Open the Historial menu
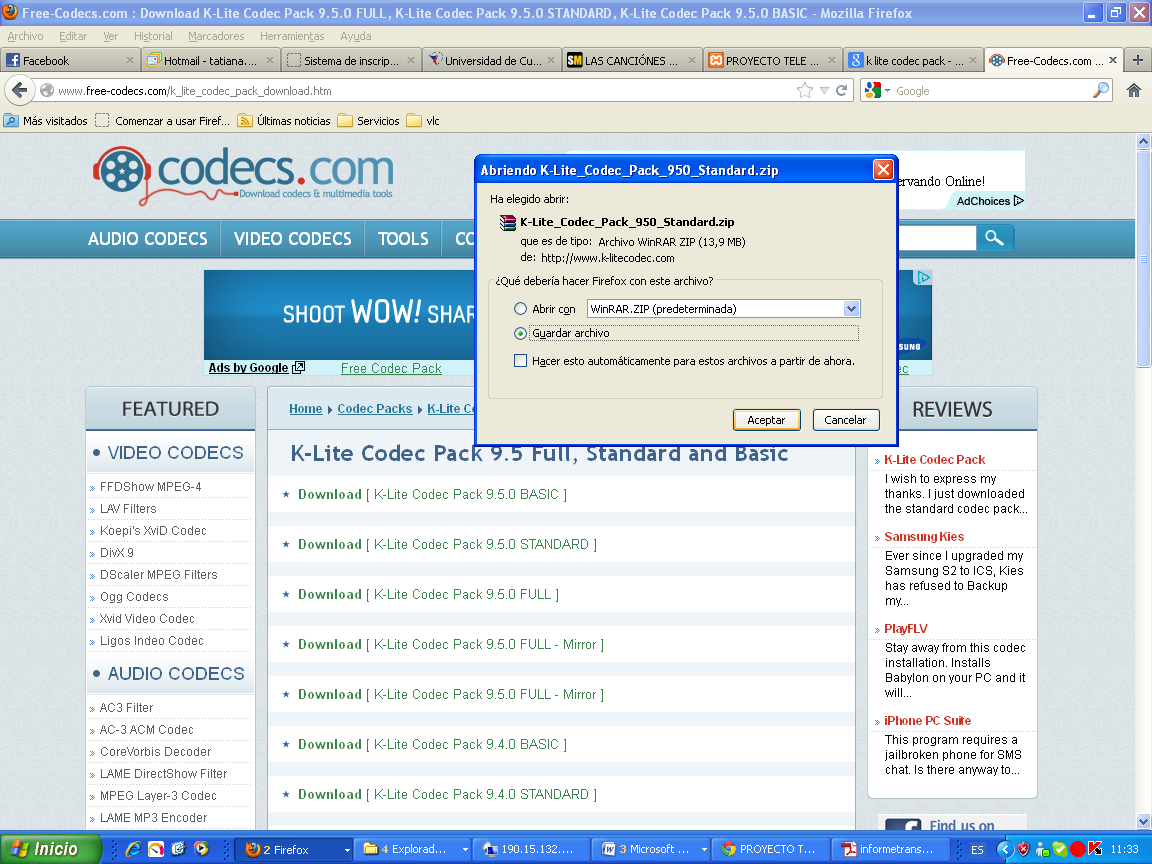1152x864 pixels. point(153,36)
